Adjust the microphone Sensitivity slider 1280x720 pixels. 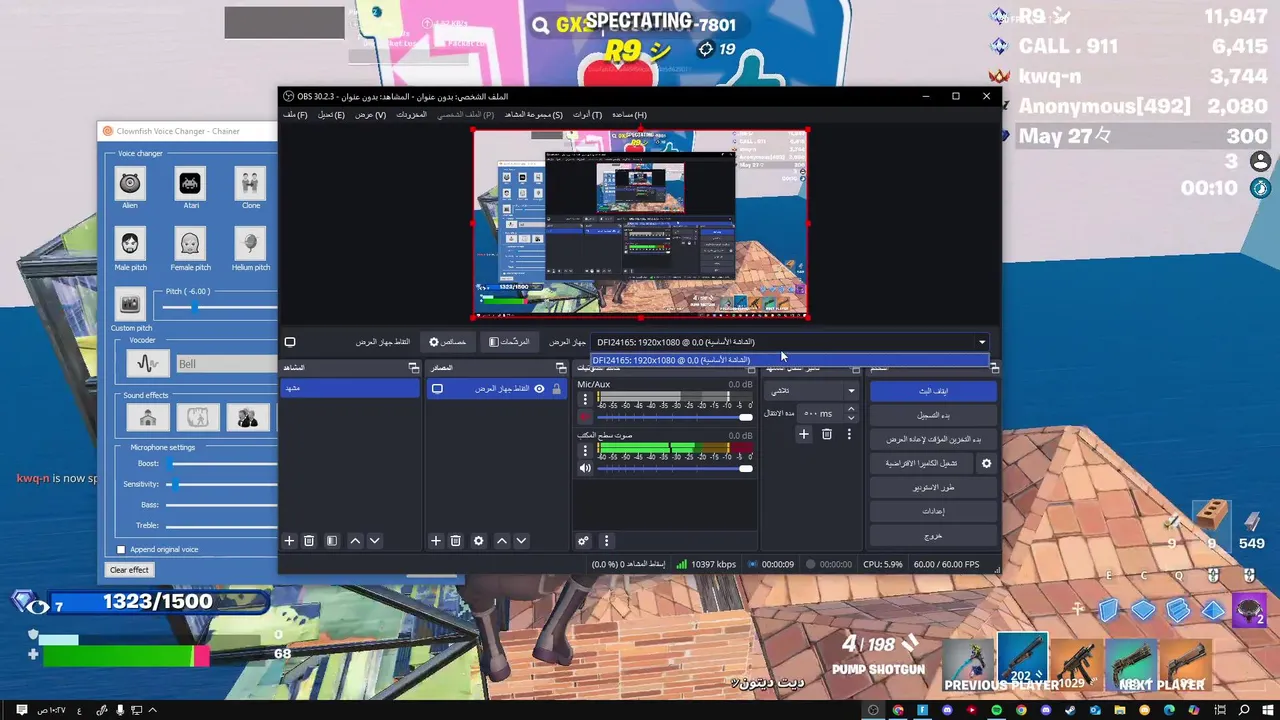[222, 484]
